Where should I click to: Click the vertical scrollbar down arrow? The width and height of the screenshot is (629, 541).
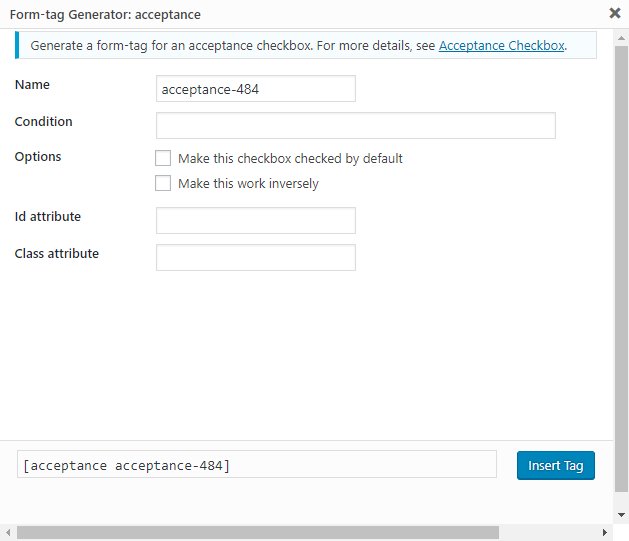pos(621,517)
